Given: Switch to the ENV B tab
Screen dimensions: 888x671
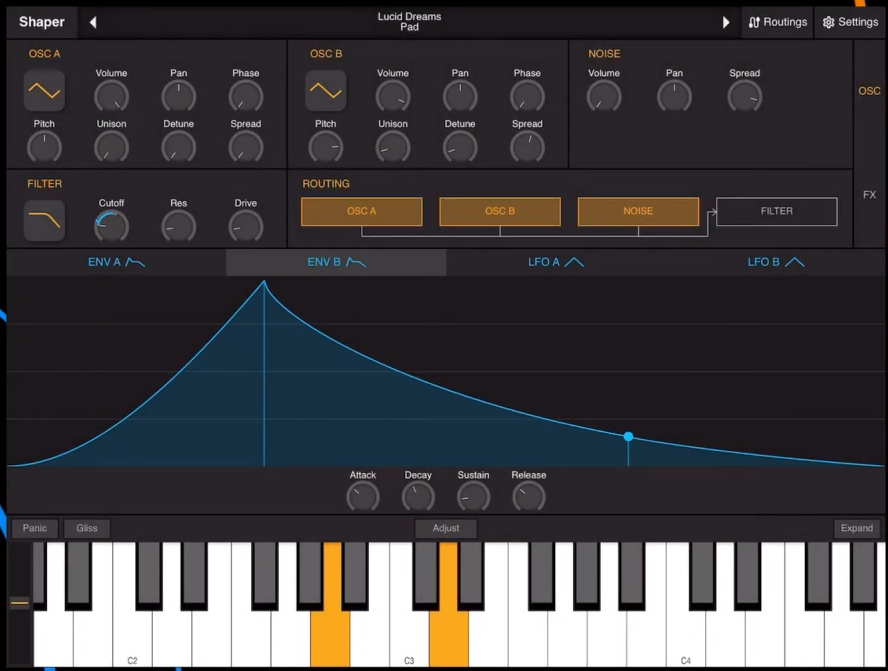Looking at the screenshot, I should [x=336, y=262].
